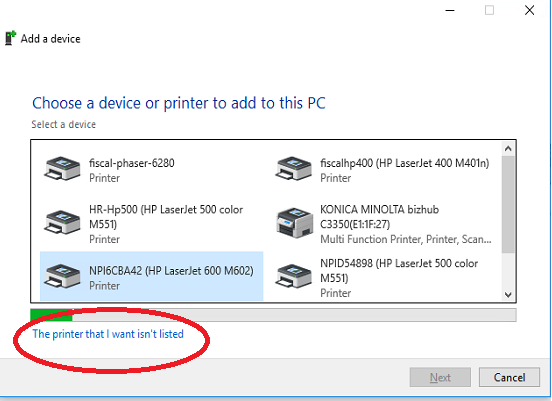Select the NPID54898 (HP LaserJet 500 color M551) label

[x=399, y=271]
